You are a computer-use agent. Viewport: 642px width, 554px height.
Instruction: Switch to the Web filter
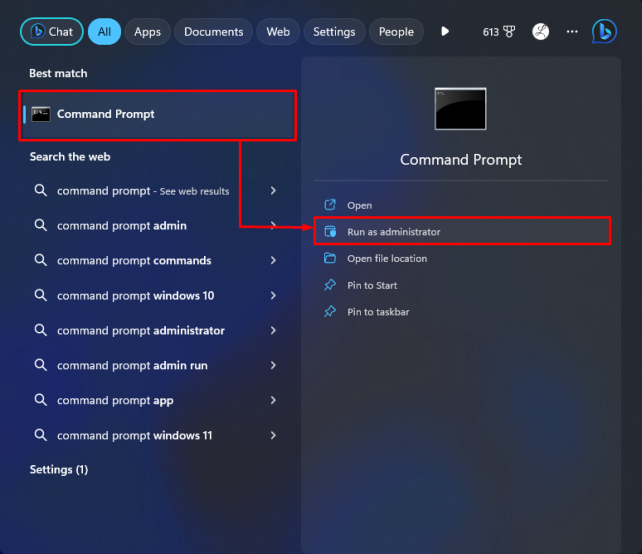point(278,32)
